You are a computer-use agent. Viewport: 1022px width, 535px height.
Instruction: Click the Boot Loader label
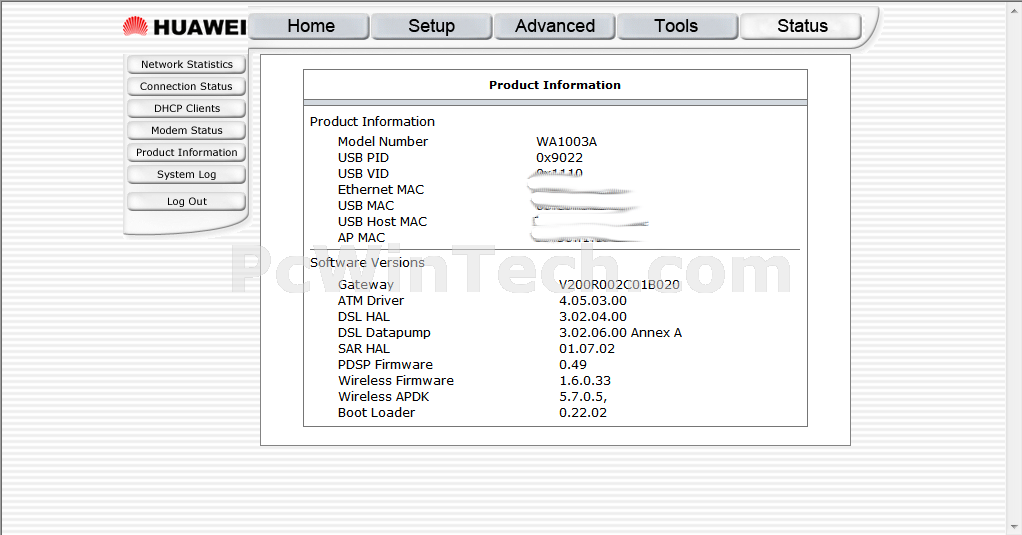pyautogui.click(x=376, y=412)
